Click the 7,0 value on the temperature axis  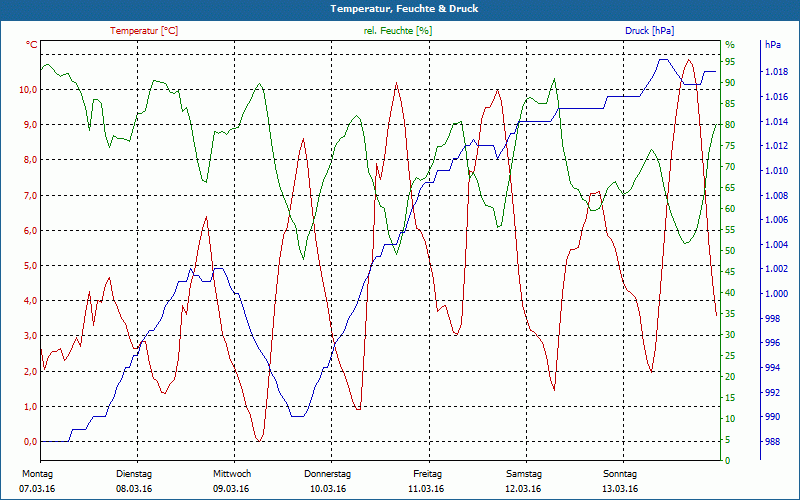tap(31, 195)
